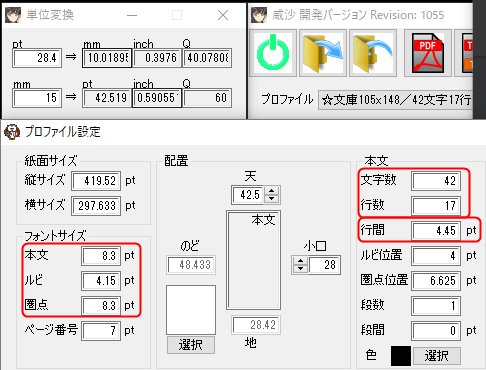
Task: Decrease the 小口 margin with down arrow
Action: (x=301, y=269)
